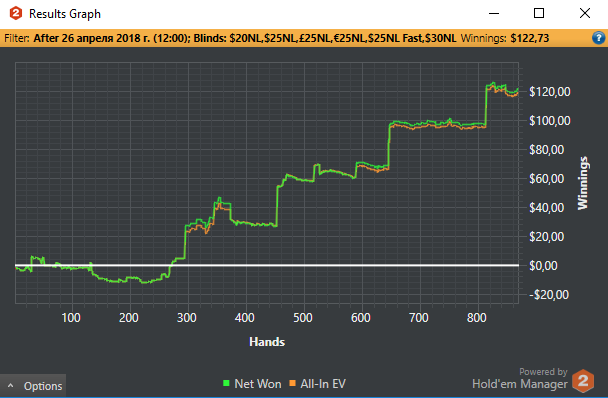The height and width of the screenshot is (398, 608).
Task: Click the blue help question mark icon
Action: point(598,38)
